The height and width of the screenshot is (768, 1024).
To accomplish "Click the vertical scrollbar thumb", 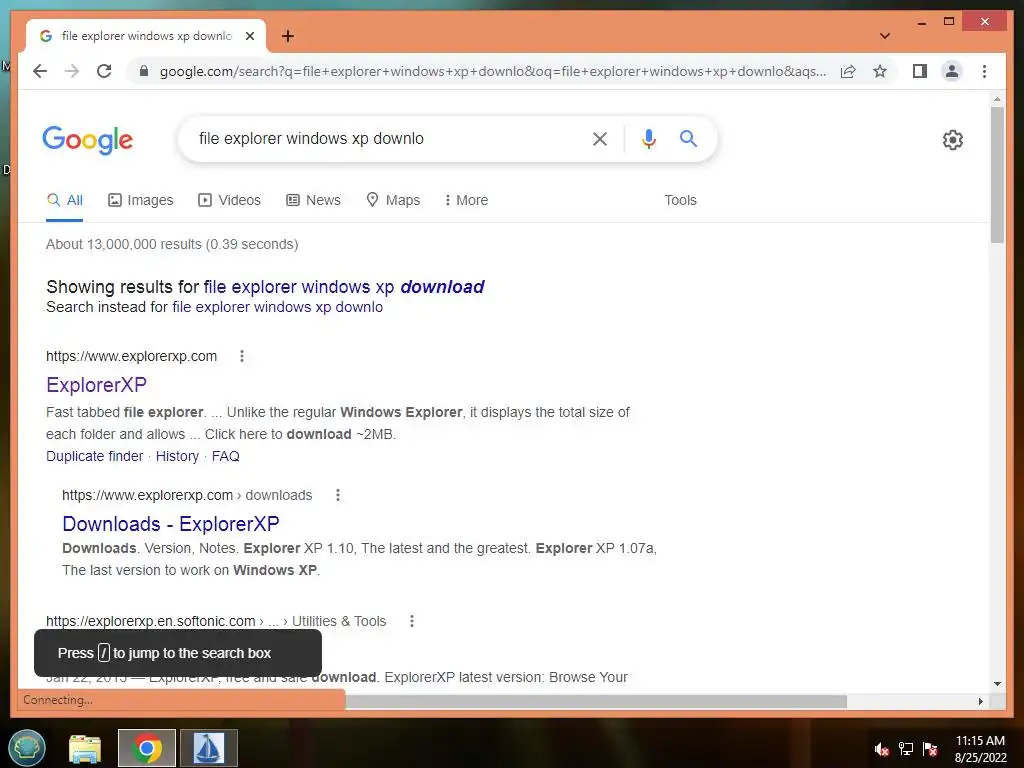I will pyautogui.click(x=997, y=175).
